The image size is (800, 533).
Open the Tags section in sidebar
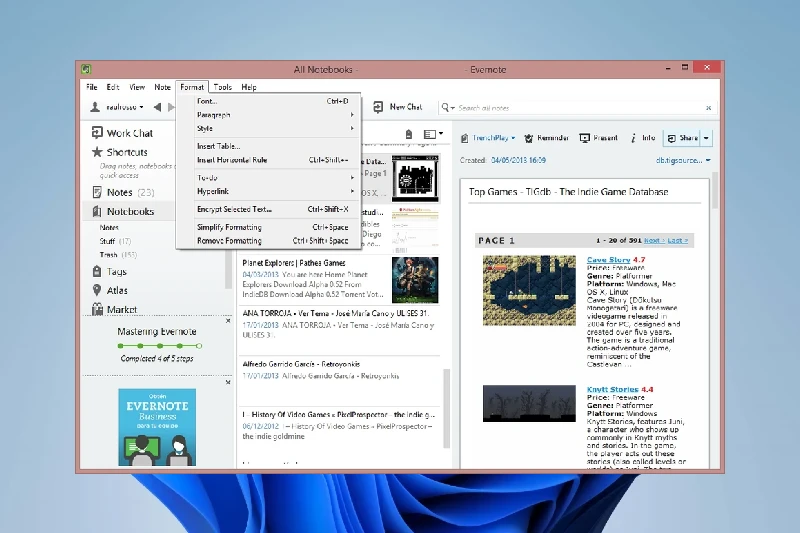[x=116, y=271]
